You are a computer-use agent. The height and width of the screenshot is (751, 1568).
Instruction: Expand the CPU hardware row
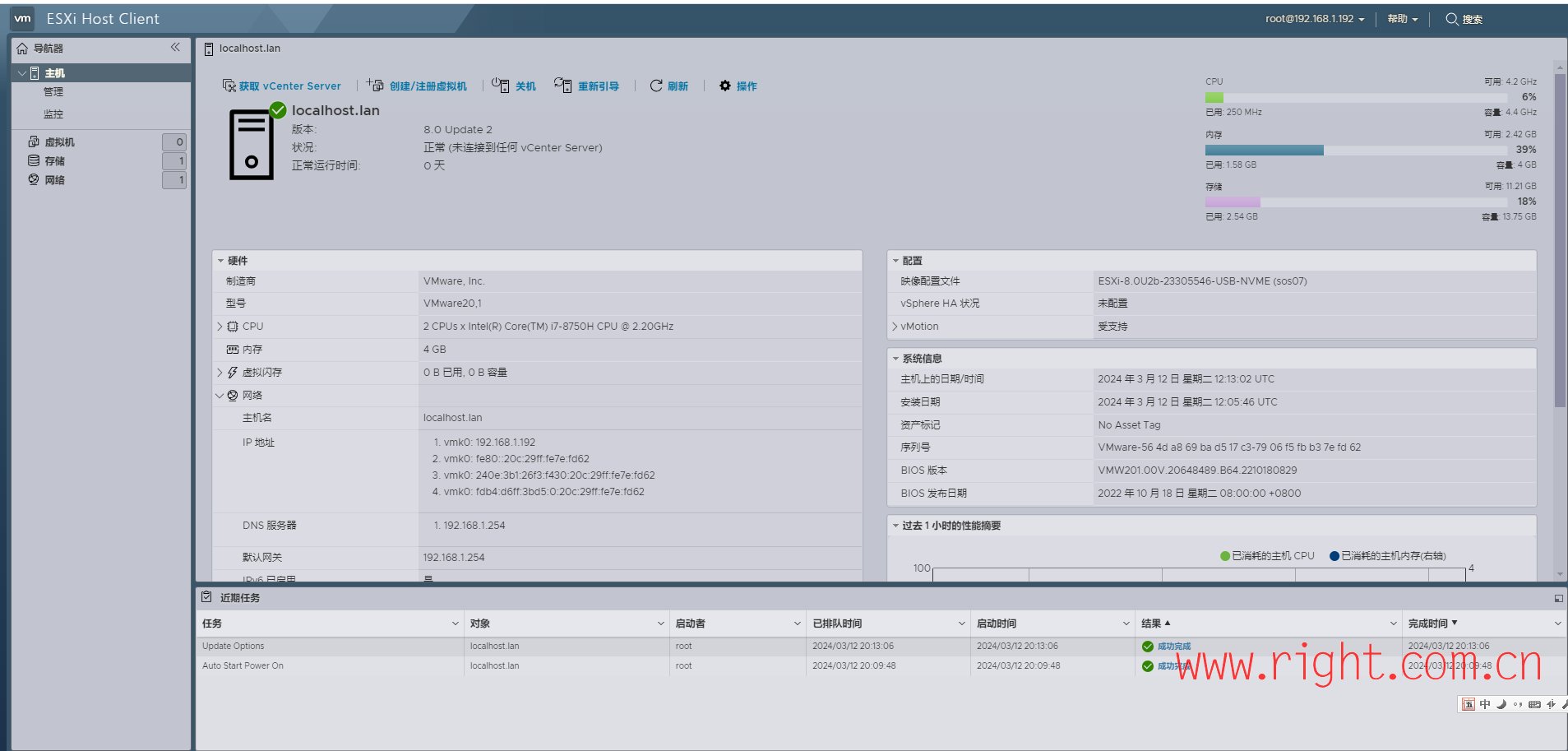pos(220,327)
